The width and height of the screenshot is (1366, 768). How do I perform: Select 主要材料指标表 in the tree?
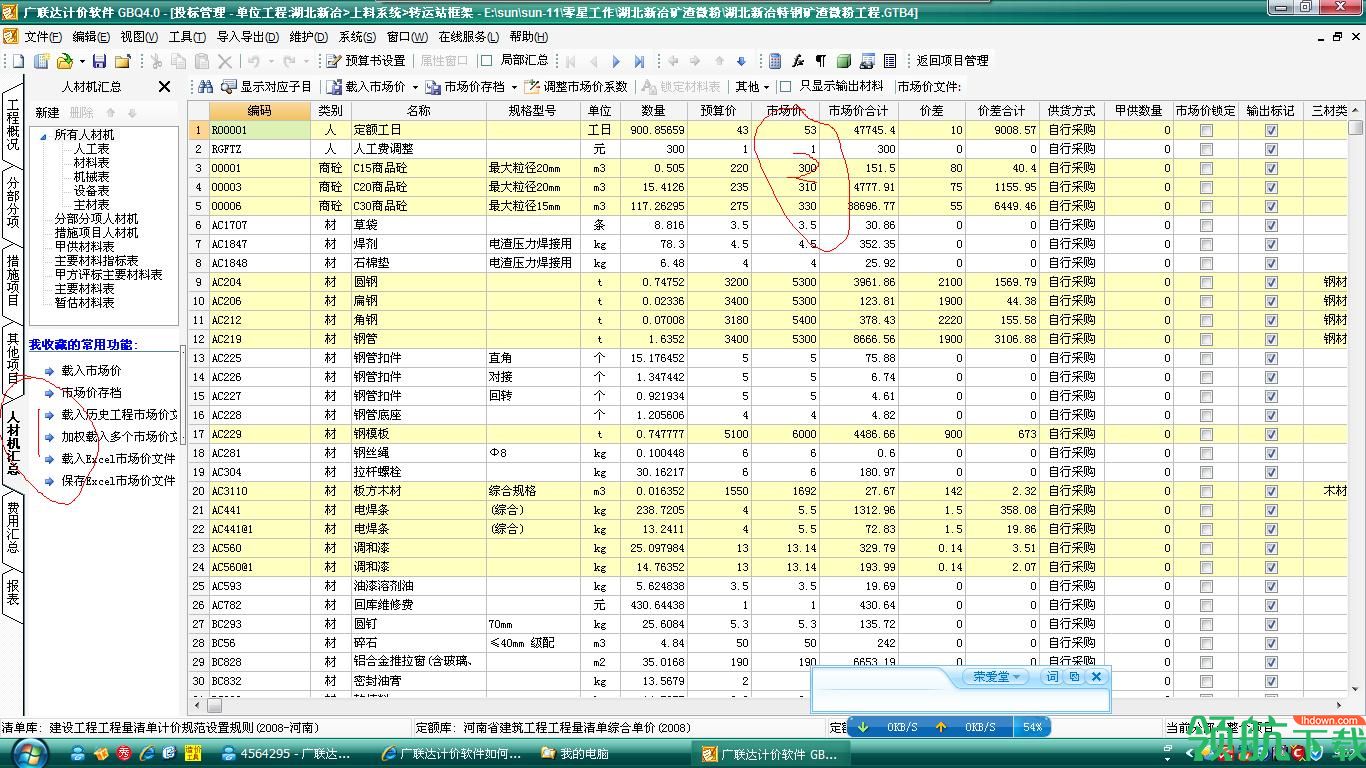click(96, 260)
